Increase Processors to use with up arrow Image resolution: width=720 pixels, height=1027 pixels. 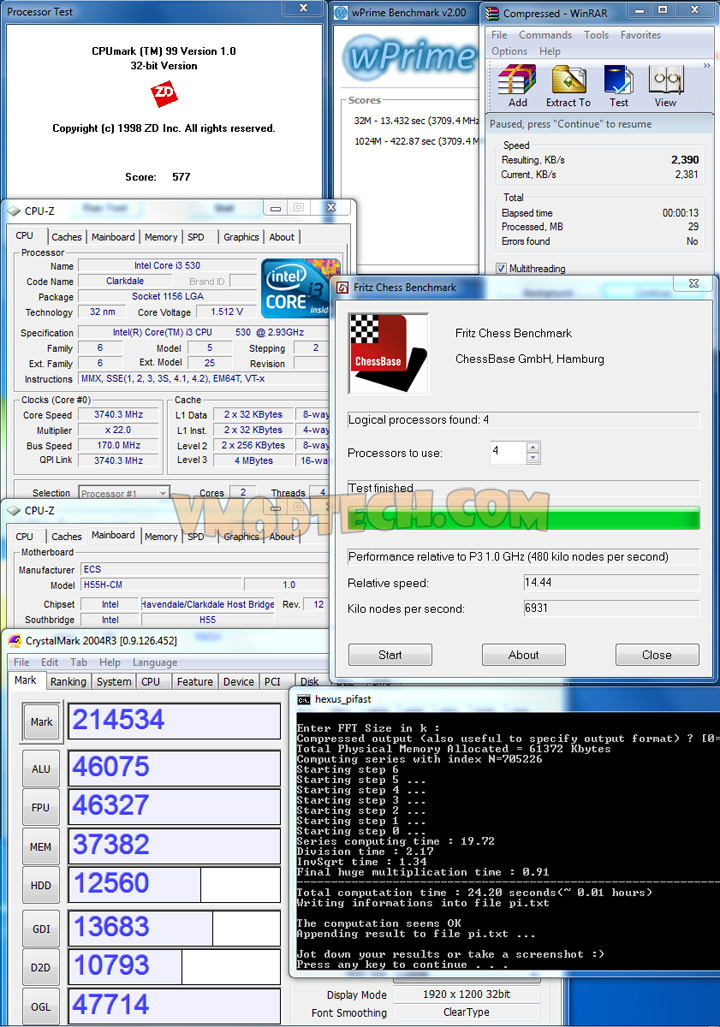click(533, 447)
